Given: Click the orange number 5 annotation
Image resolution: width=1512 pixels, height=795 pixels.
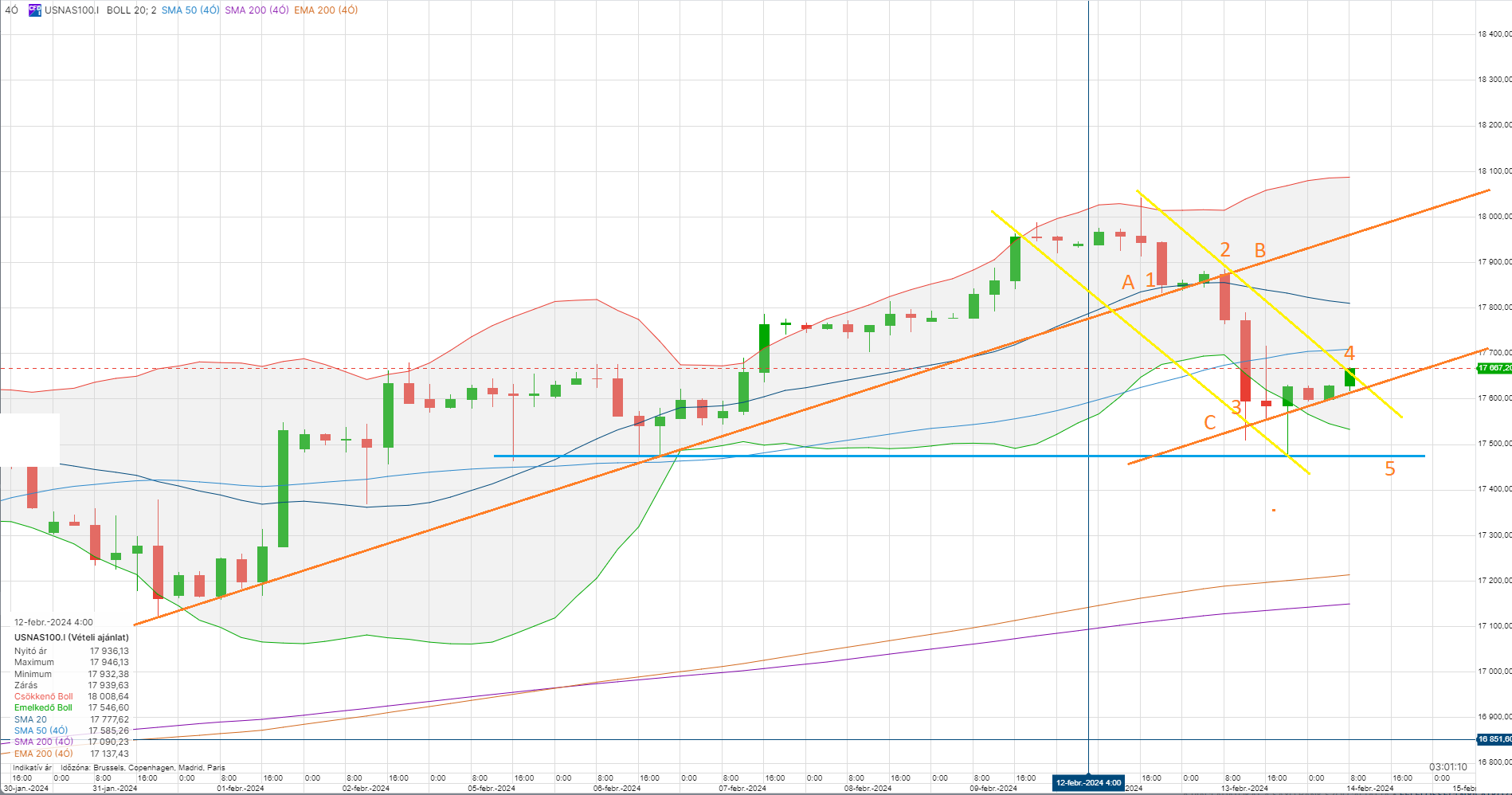Looking at the screenshot, I should click(1390, 469).
